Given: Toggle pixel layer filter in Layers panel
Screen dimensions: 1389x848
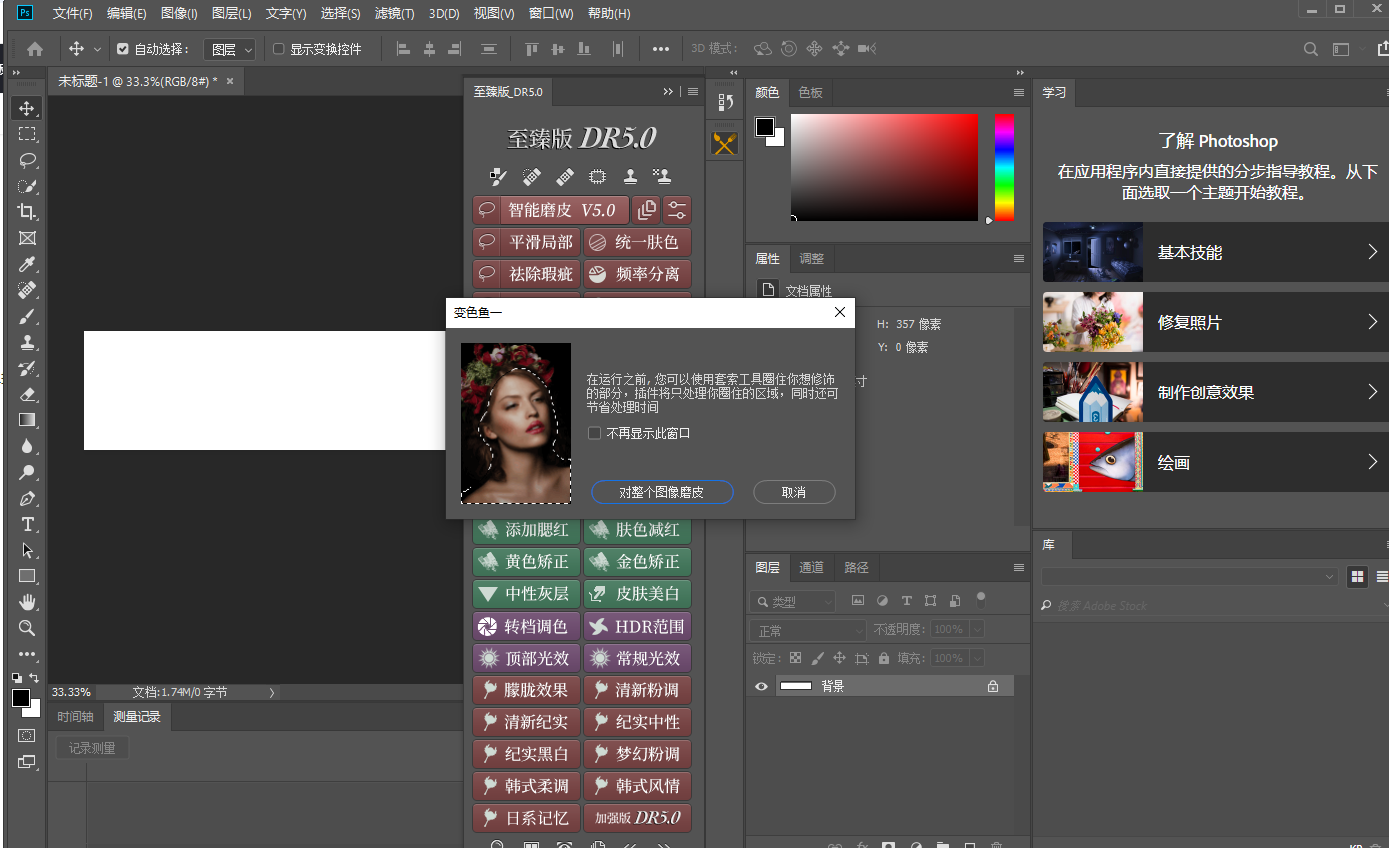Looking at the screenshot, I should [857, 601].
